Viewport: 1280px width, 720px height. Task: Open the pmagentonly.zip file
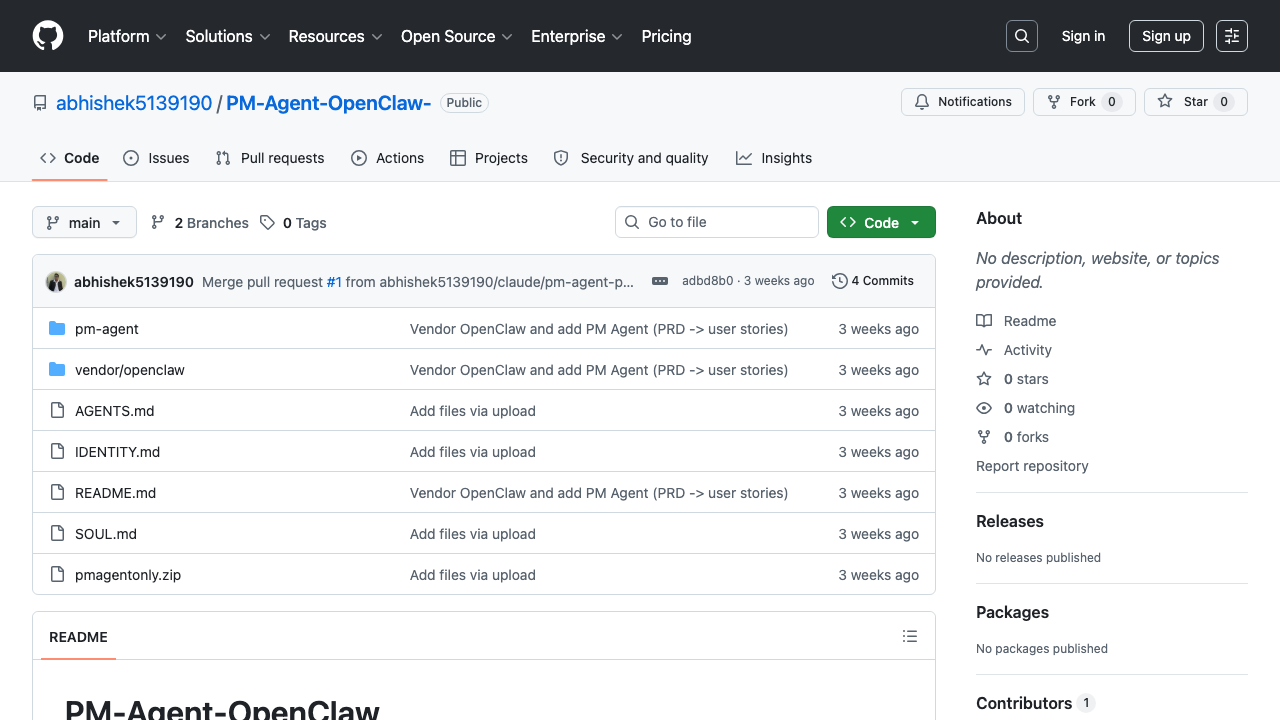pyautogui.click(x=128, y=575)
